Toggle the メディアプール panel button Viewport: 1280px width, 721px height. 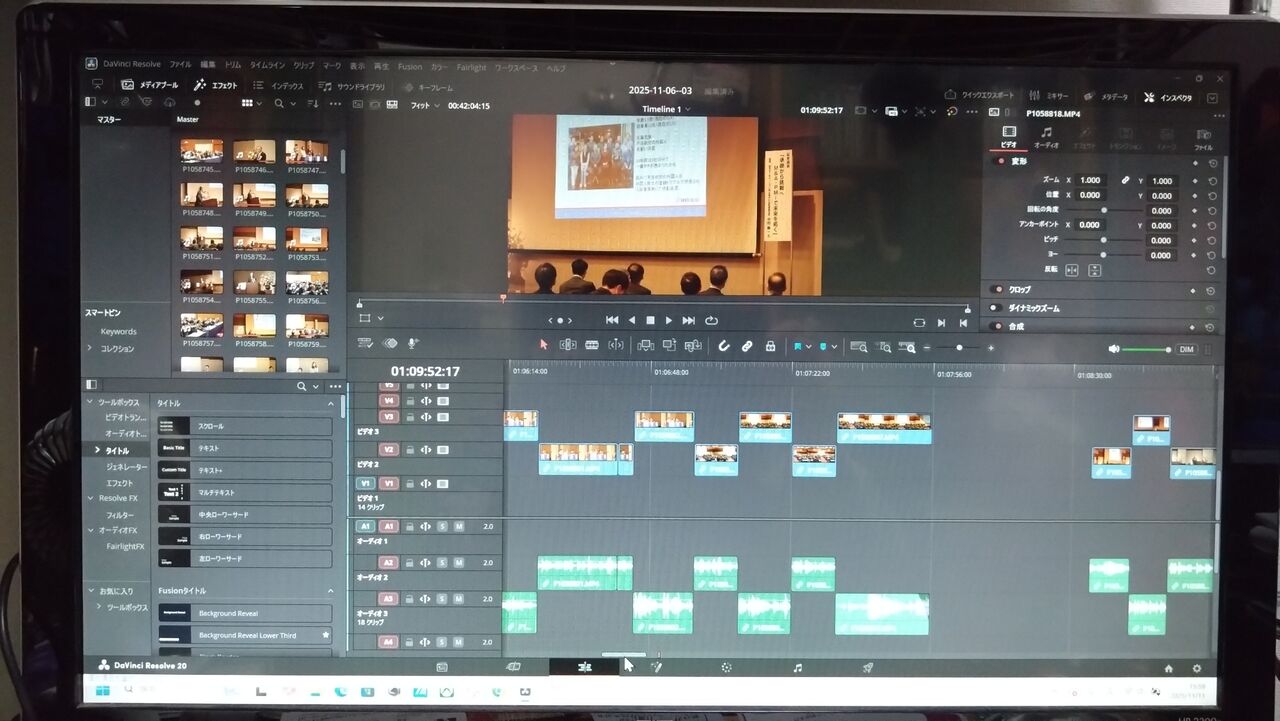click(150, 85)
